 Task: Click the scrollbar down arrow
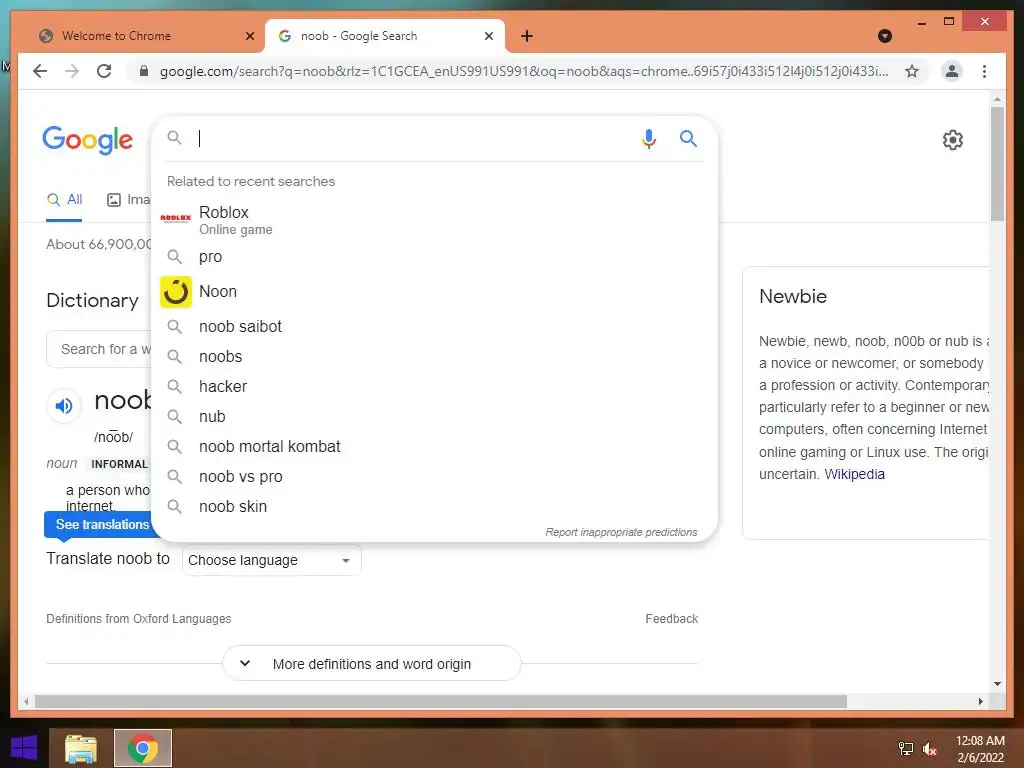click(x=997, y=684)
